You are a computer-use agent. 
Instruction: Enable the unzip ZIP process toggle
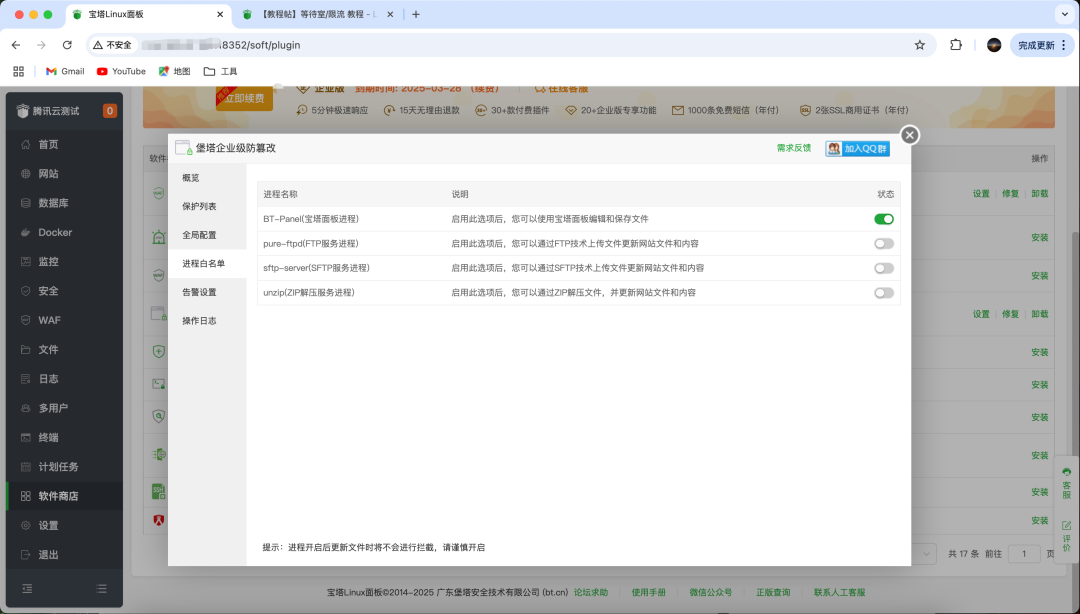[884, 292]
